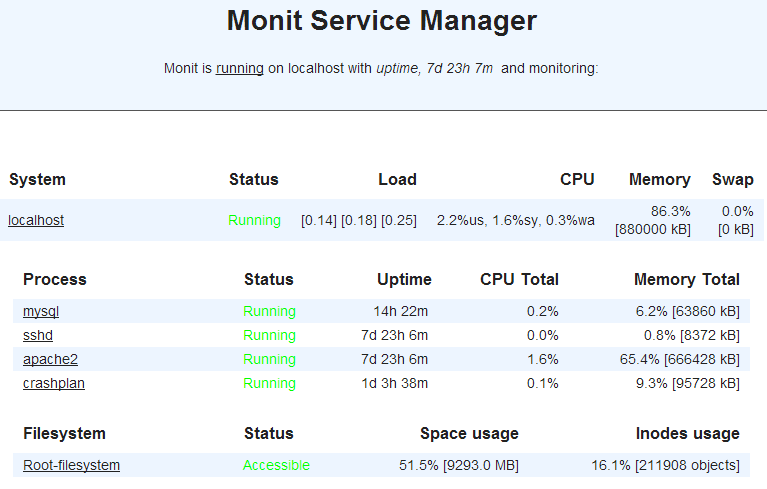Click the load values [0.14] [0.18] [0.25]
This screenshot has height=489, width=767.
pyautogui.click(x=359, y=221)
